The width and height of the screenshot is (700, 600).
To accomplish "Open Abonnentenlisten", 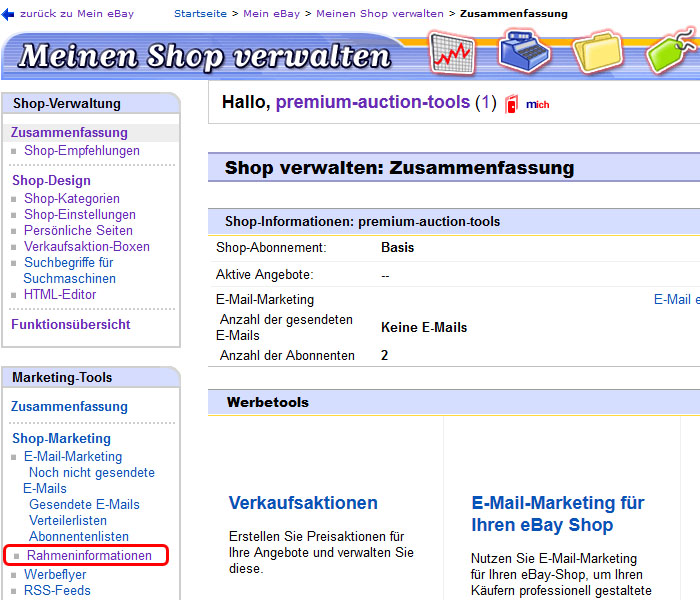I will pyautogui.click(x=79, y=537).
